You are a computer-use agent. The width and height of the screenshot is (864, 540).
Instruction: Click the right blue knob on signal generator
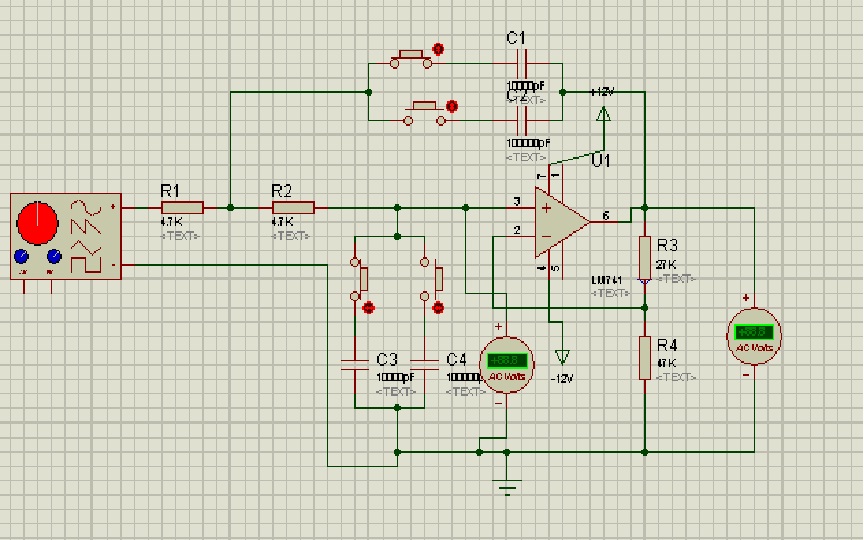(54, 256)
